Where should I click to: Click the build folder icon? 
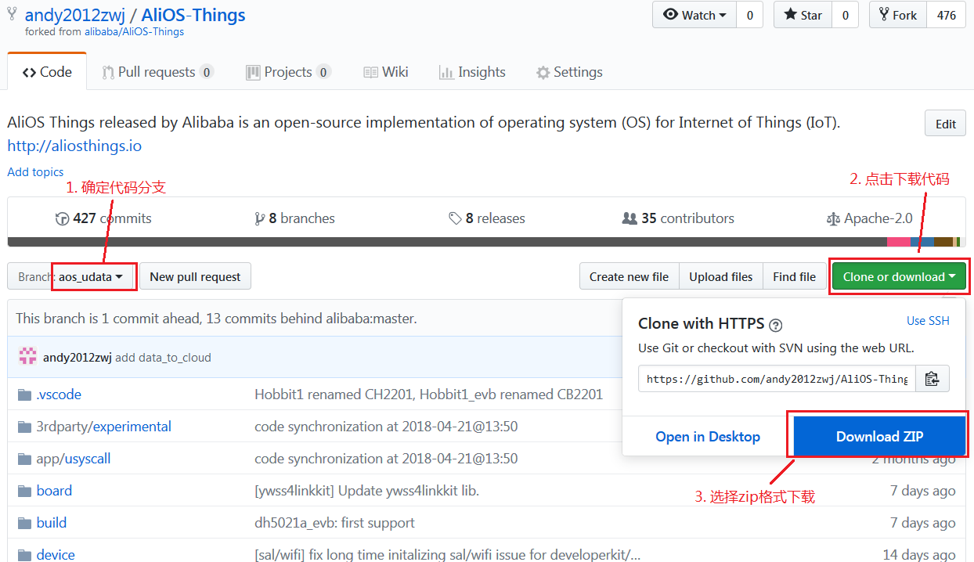coord(24,523)
